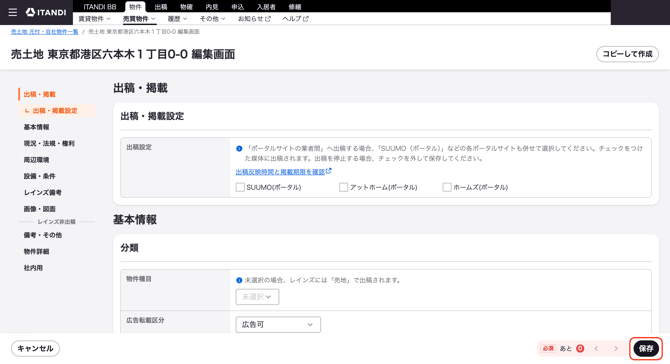Go to next required field arrow
The width and height of the screenshot is (670, 364).
pyautogui.click(x=616, y=349)
